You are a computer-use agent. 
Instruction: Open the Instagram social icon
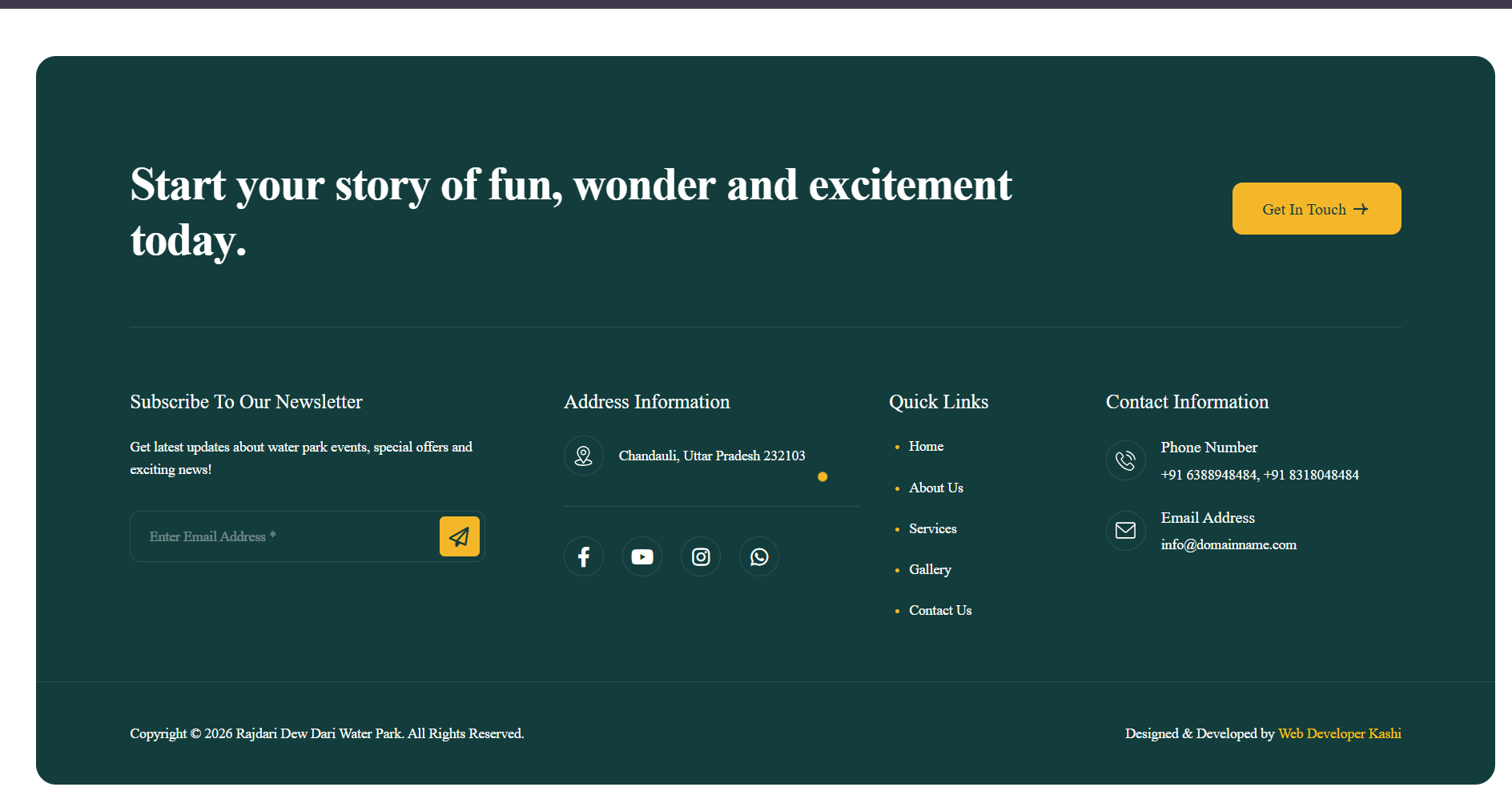coord(701,556)
